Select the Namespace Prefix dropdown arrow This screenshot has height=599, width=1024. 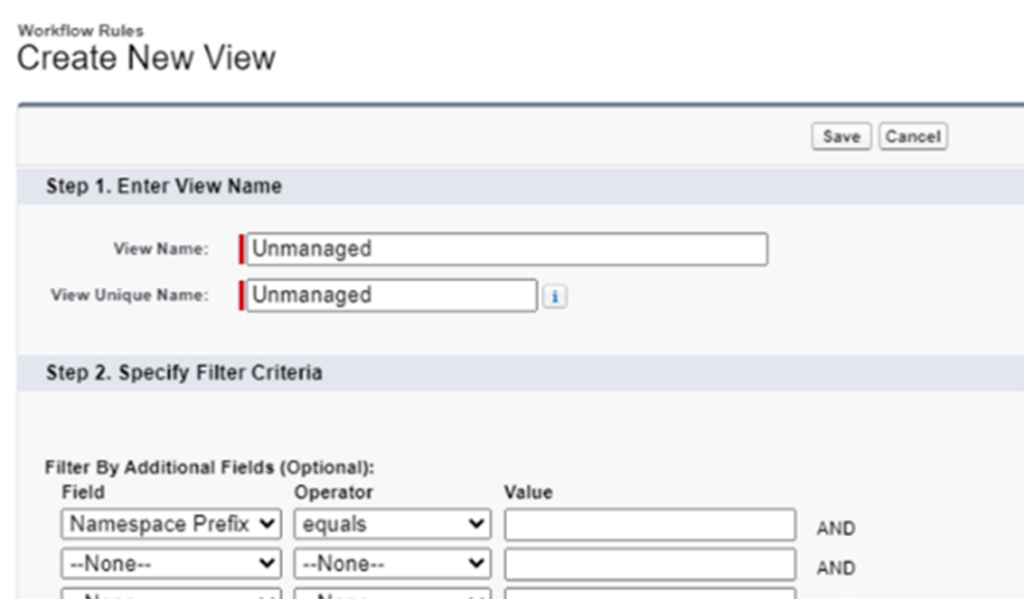coord(266,524)
